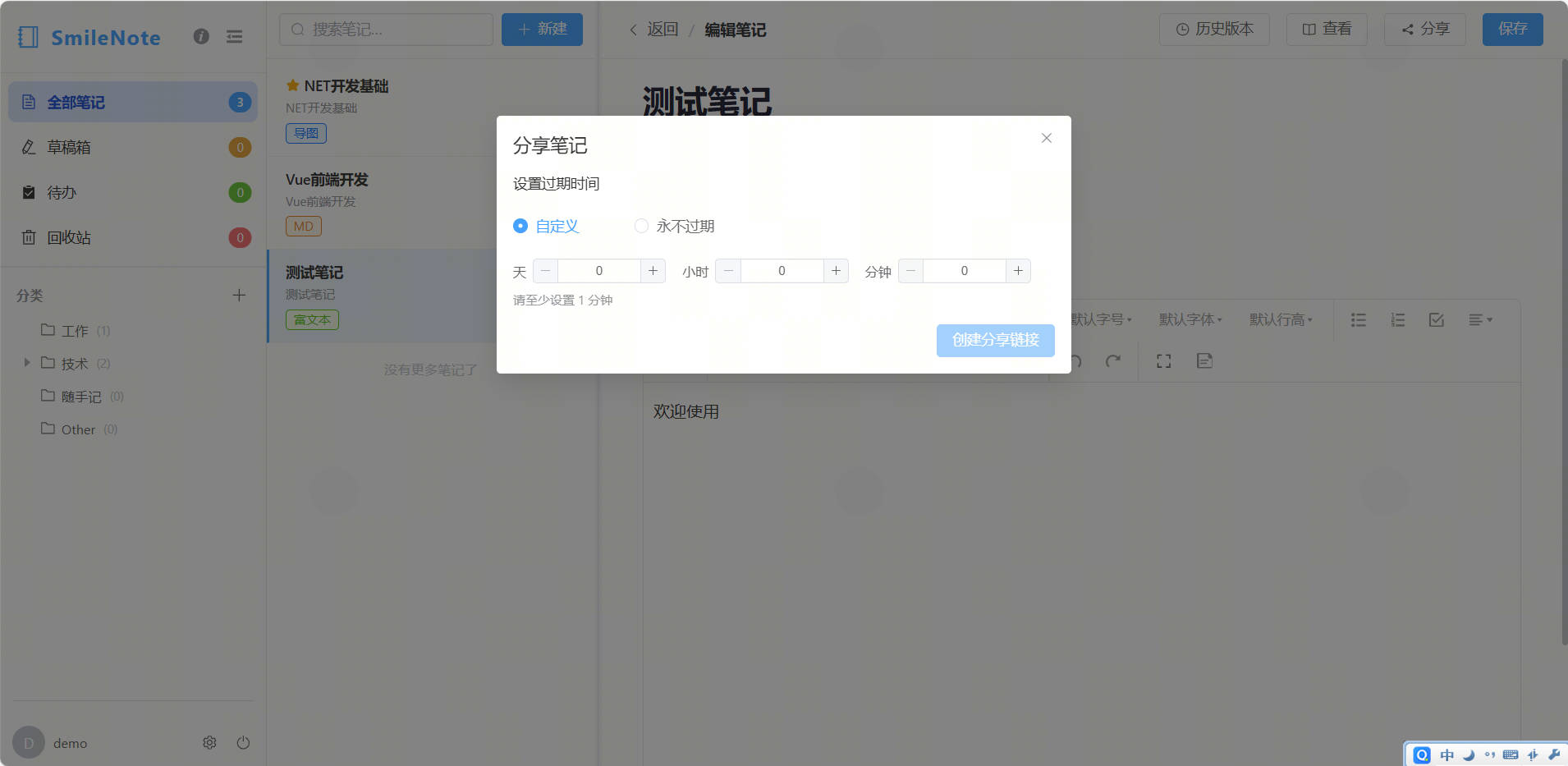Click the 搜索笔记 search field
Screen dimensions: 1568x766
click(386, 30)
